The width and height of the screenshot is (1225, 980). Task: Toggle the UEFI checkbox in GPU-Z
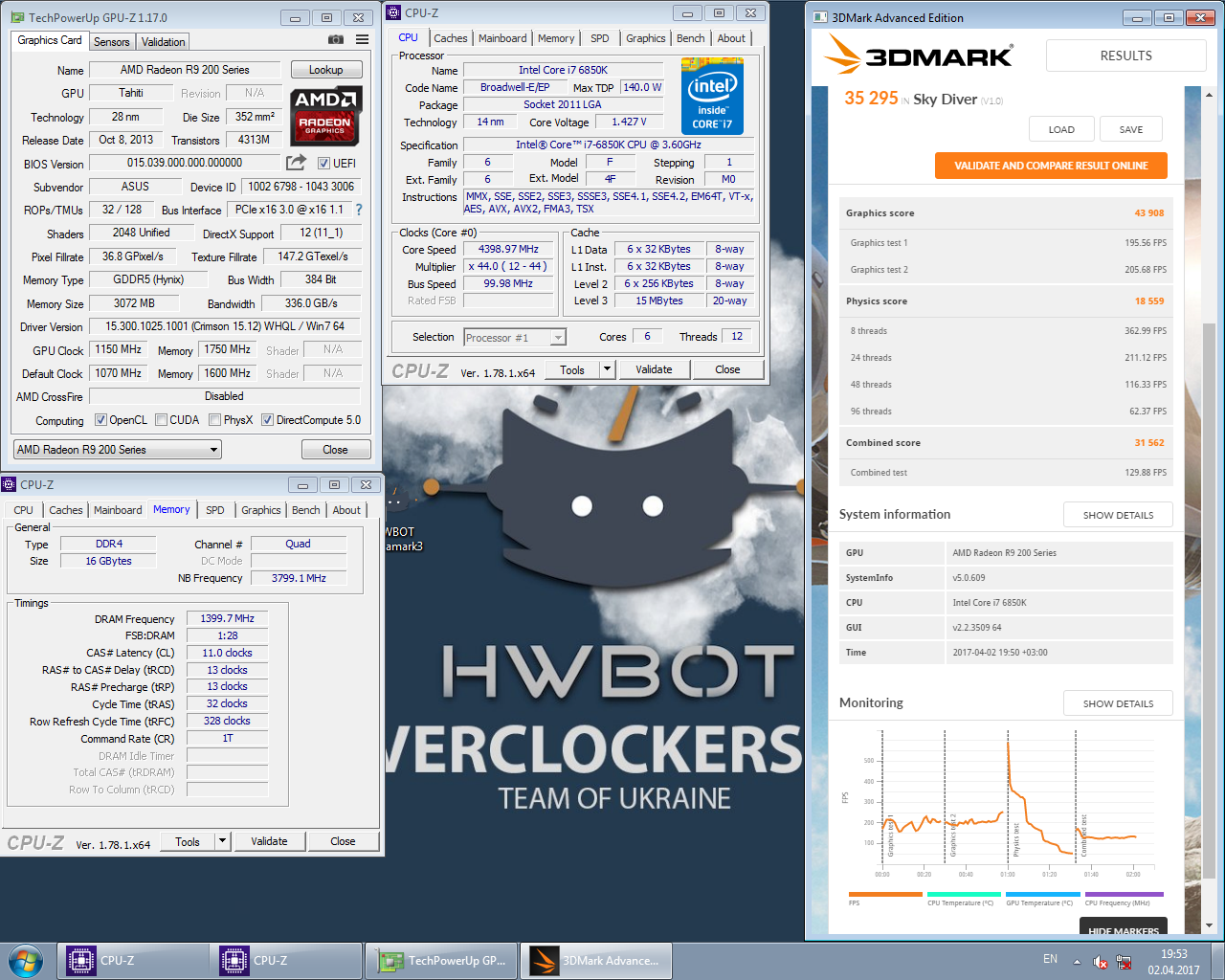pos(323,163)
